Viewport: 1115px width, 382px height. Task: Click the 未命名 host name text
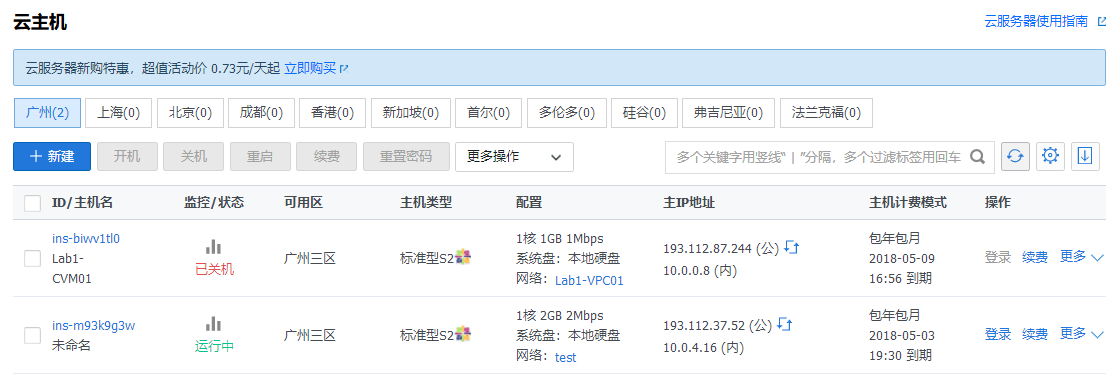(71, 346)
